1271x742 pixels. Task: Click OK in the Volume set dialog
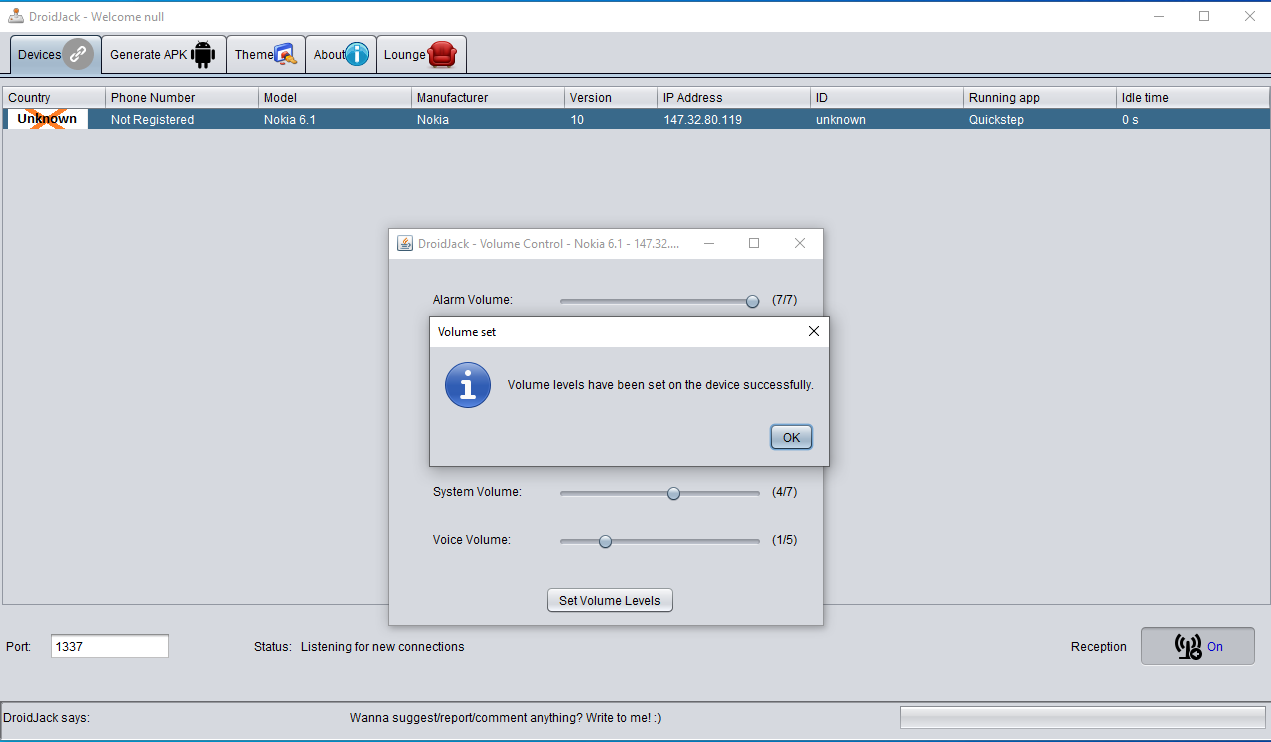[x=791, y=437]
